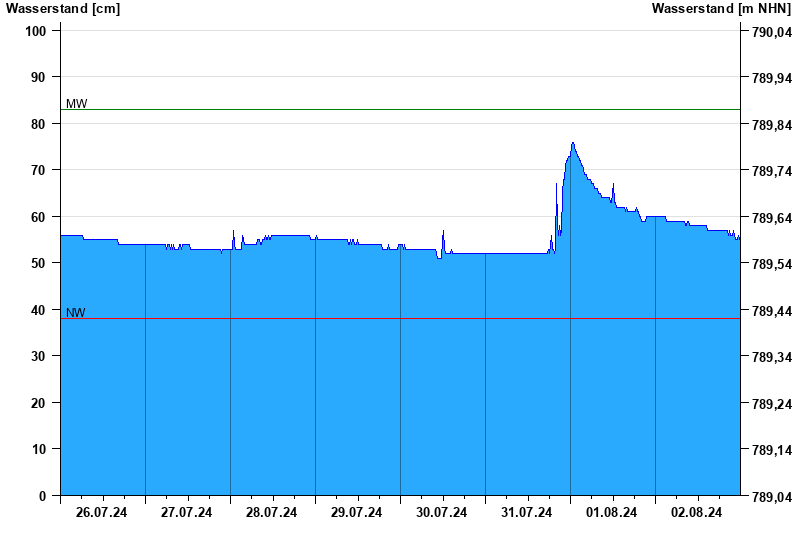This screenshot has width=800, height=550.
Task: Click the right axis value 789,84
Action: click(x=772, y=125)
